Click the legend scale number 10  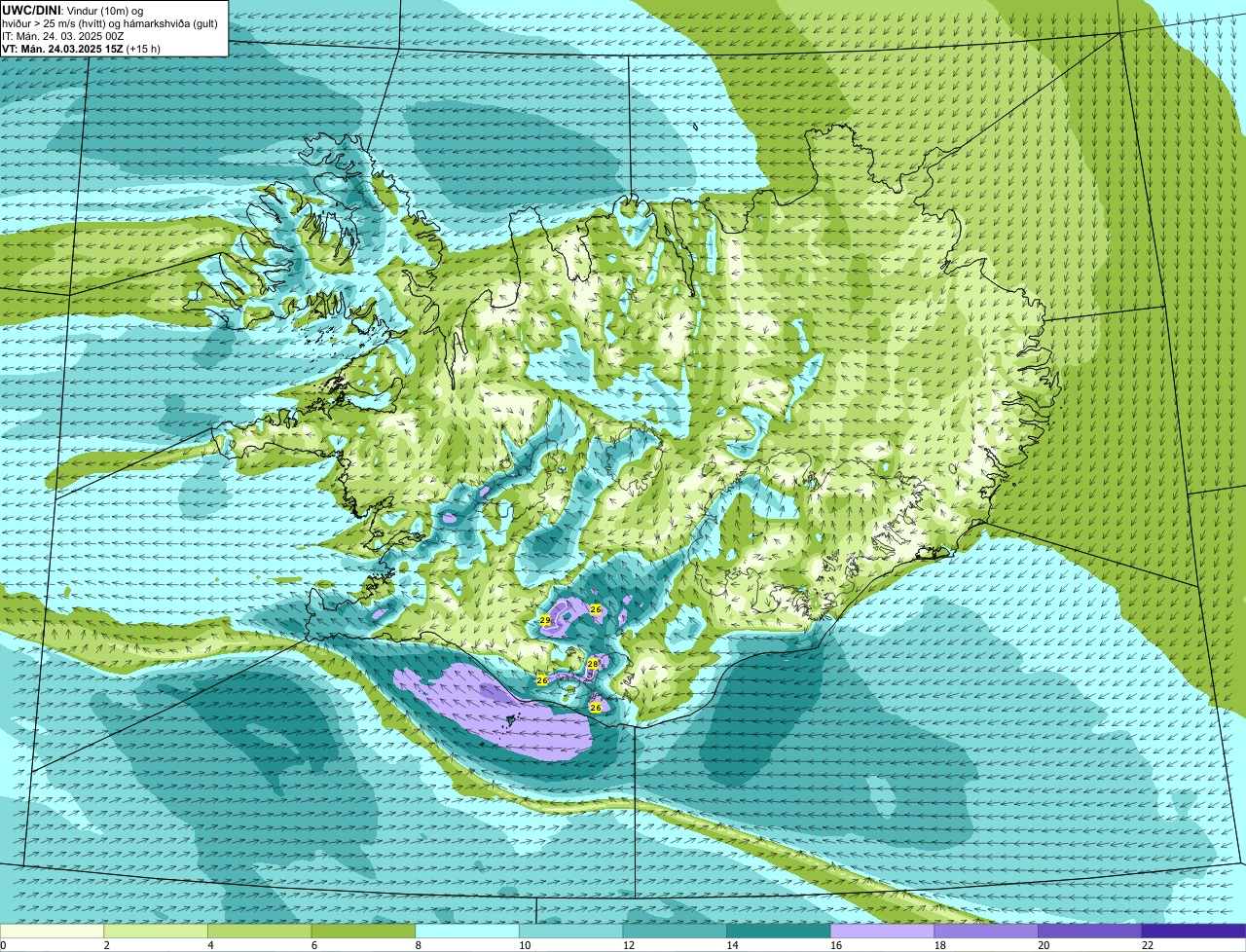525,945
